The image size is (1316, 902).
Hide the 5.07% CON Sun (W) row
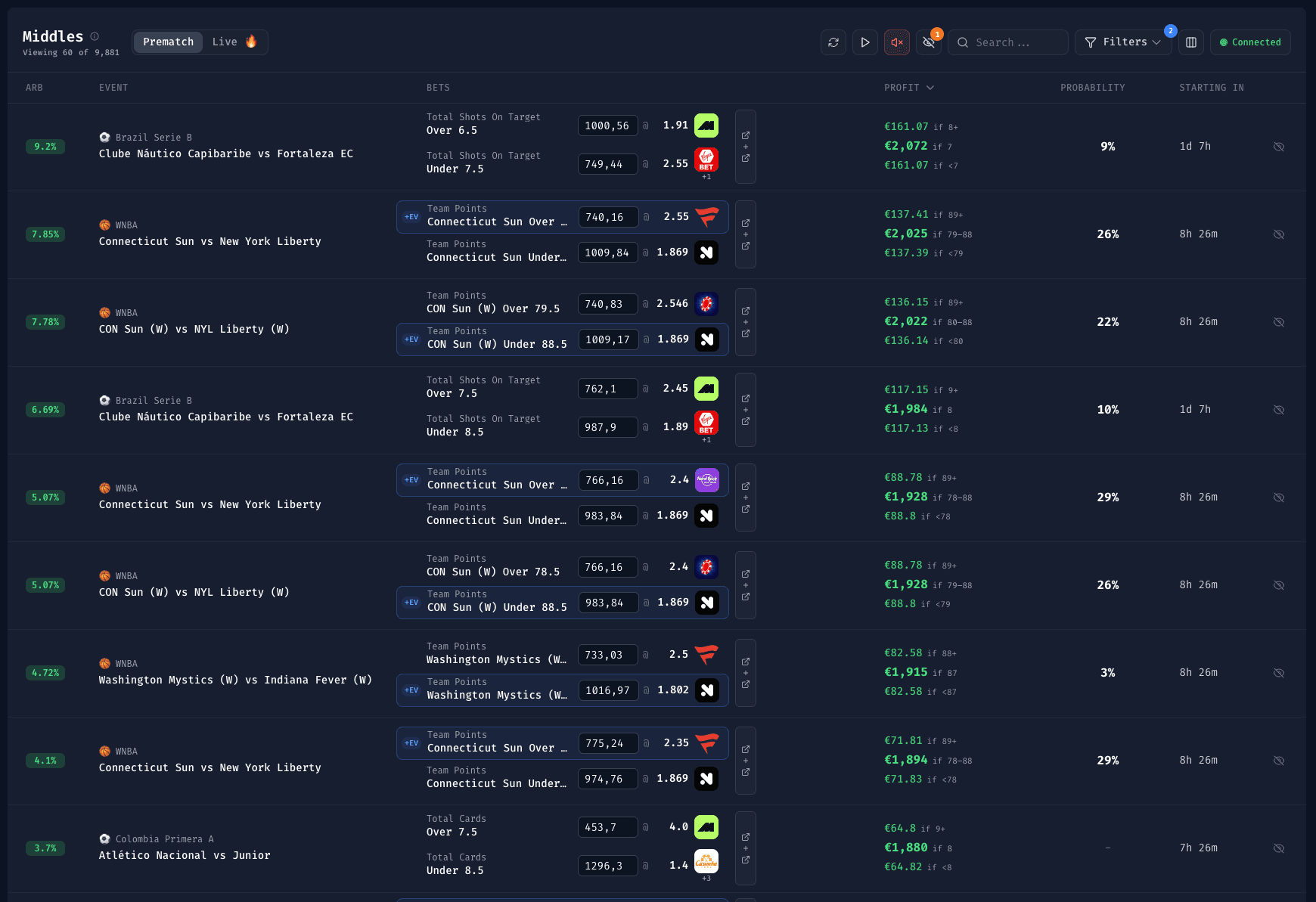(1279, 585)
